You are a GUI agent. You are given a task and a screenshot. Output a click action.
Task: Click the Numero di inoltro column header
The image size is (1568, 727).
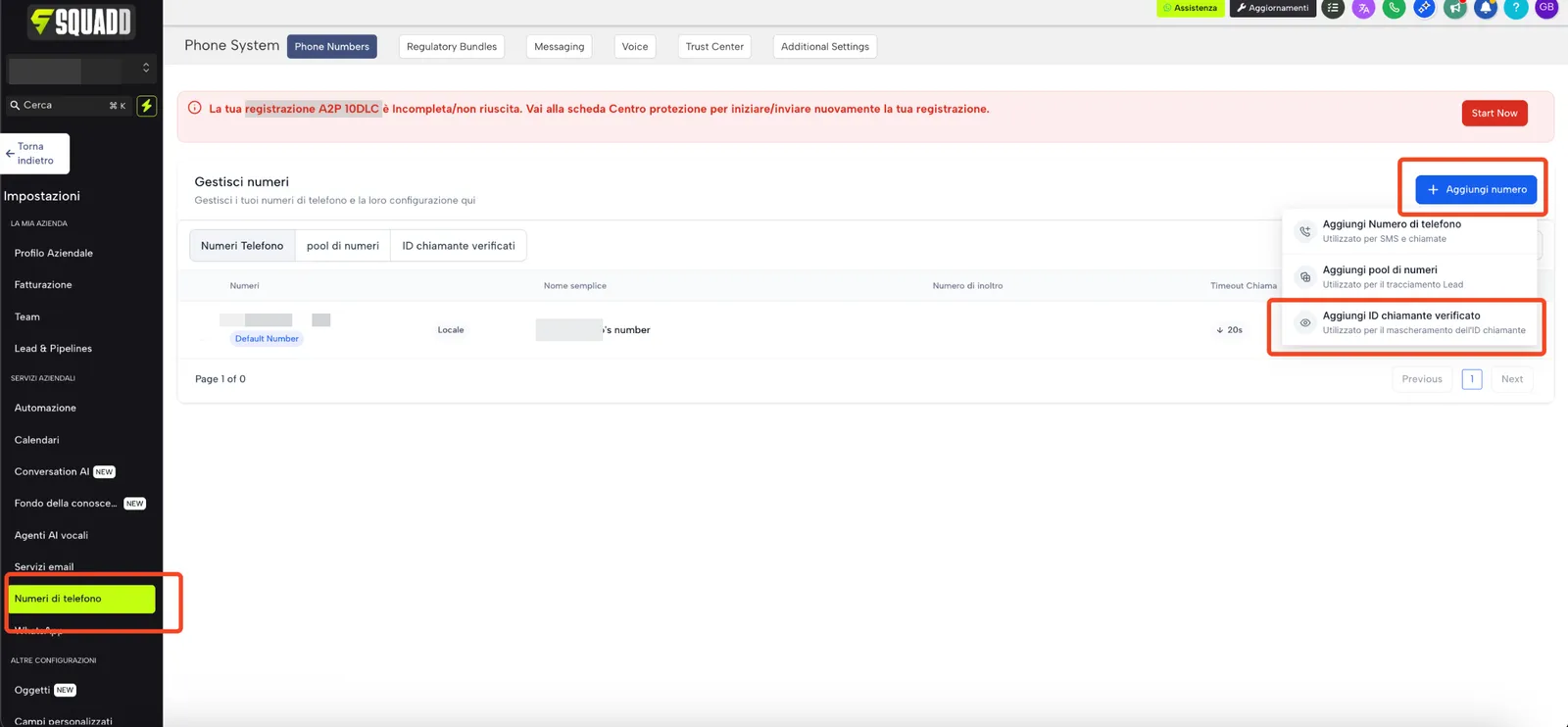coord(967,286)
